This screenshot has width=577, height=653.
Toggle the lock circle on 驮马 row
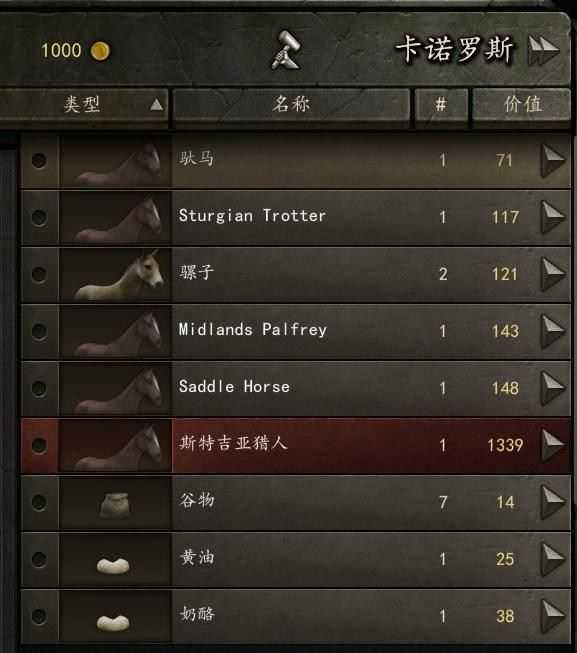(39, 160)
